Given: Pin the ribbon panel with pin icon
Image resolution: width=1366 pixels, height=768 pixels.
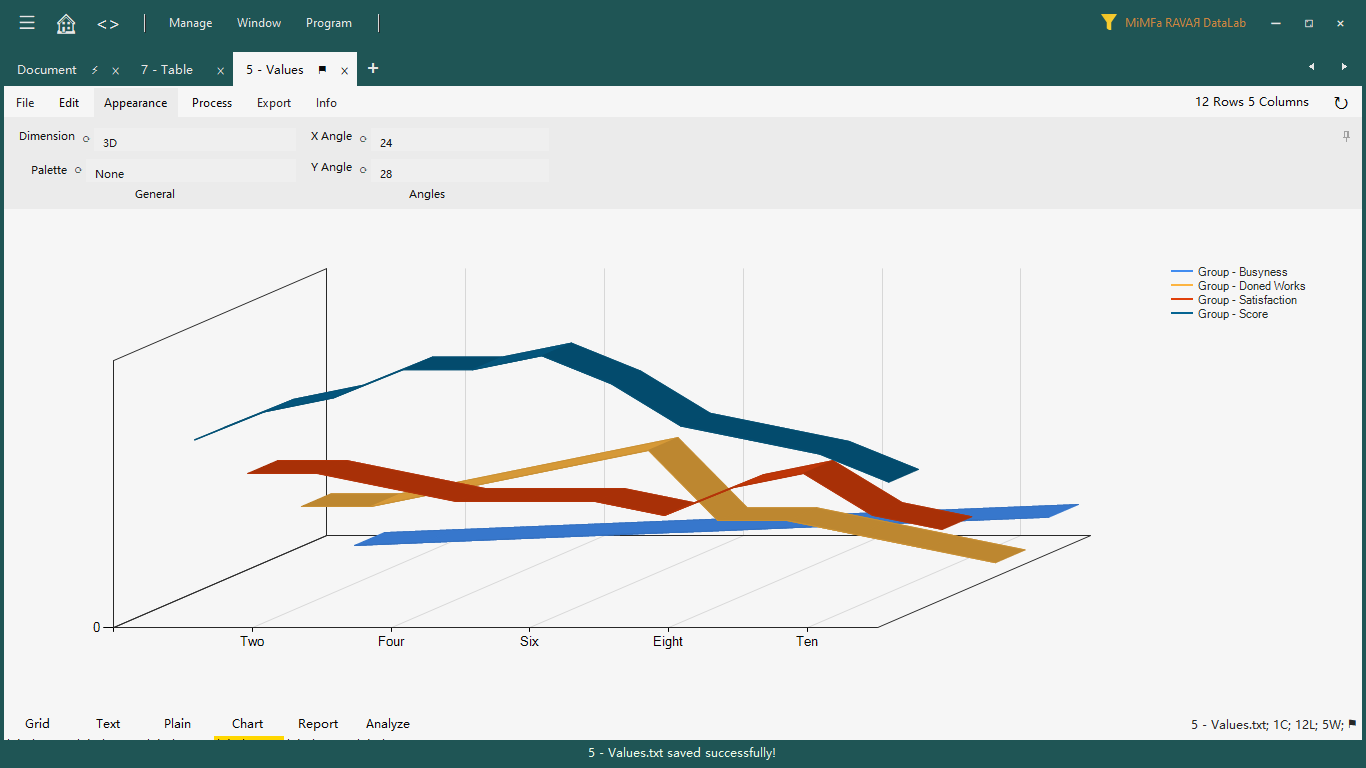Looking at the screenshot, I should (x=1346, y=136).
